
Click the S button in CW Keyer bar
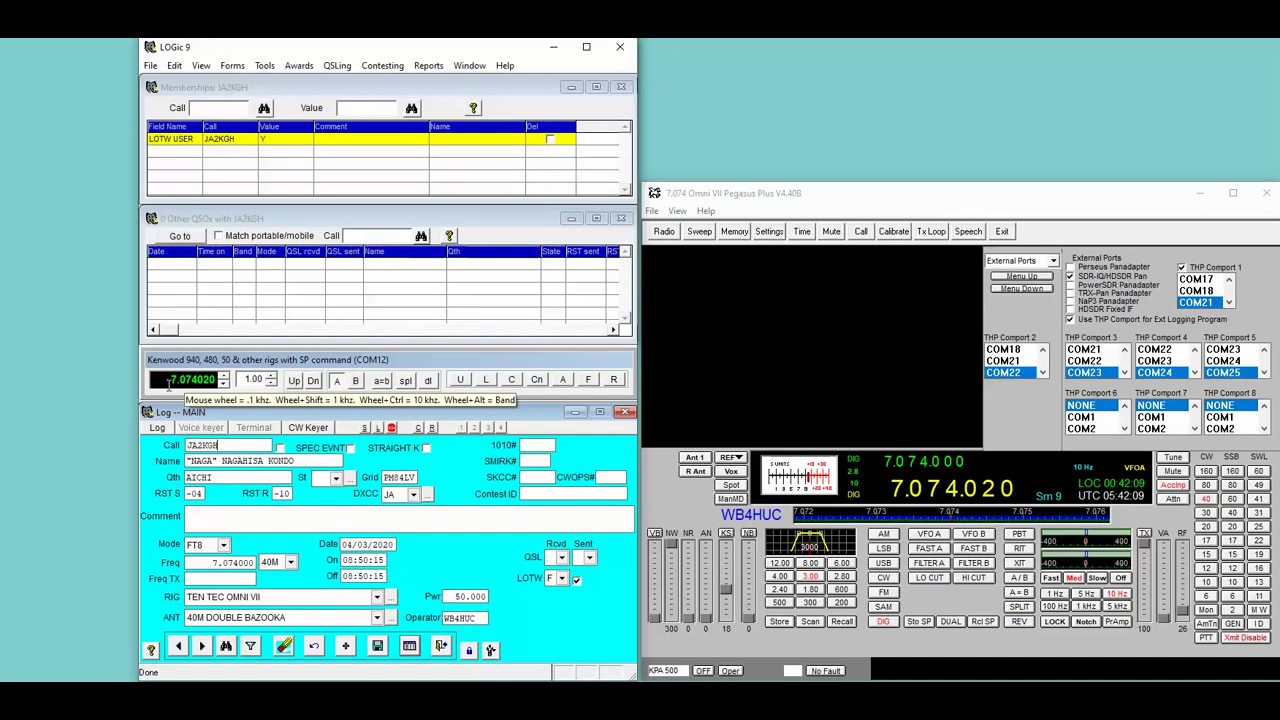tap(364, 428)
